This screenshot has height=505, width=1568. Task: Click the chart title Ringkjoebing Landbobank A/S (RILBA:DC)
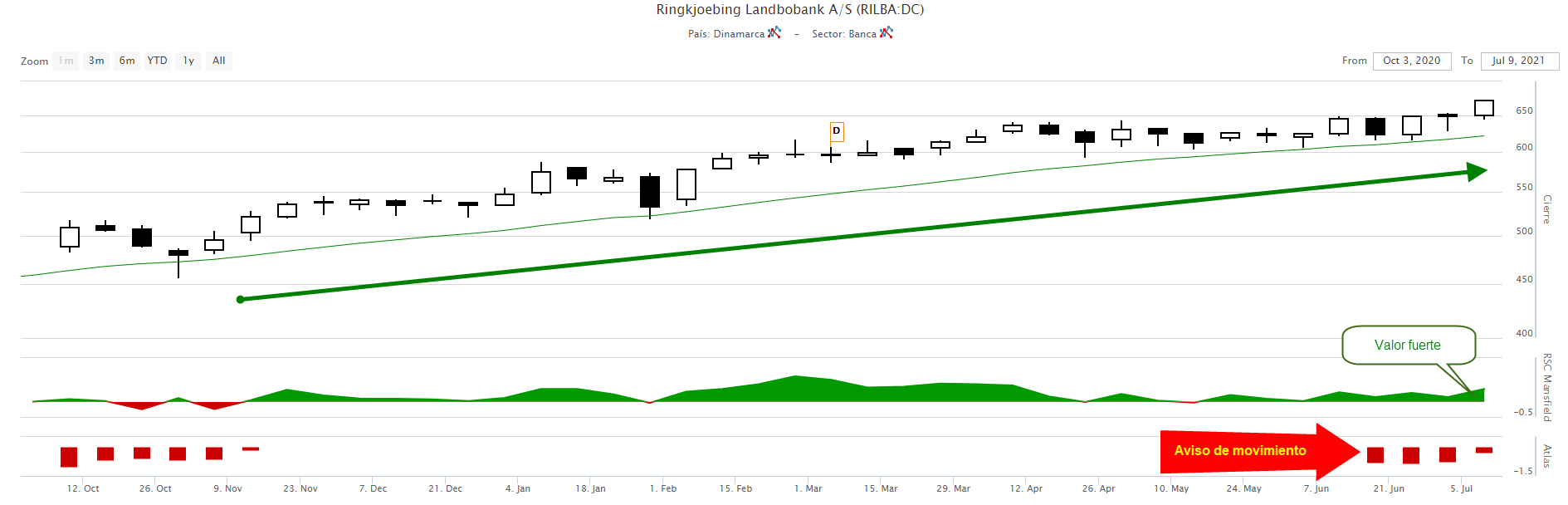click(x=790, y=10)
